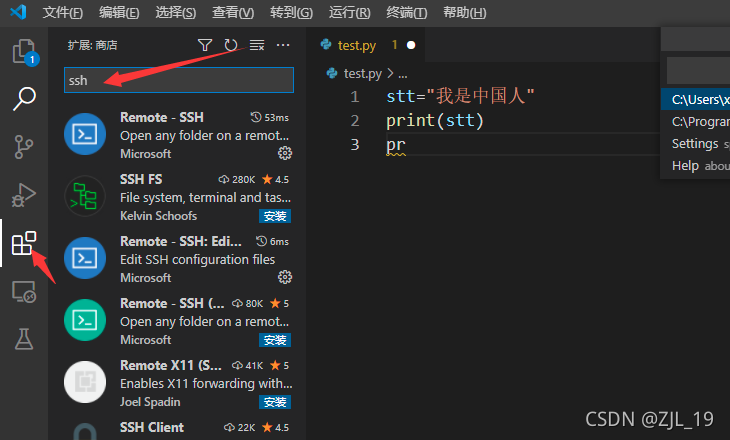This screenshot has height=440, width=730.
Task: Place cursor on print(stt) code line
Action: coord(435,121)
